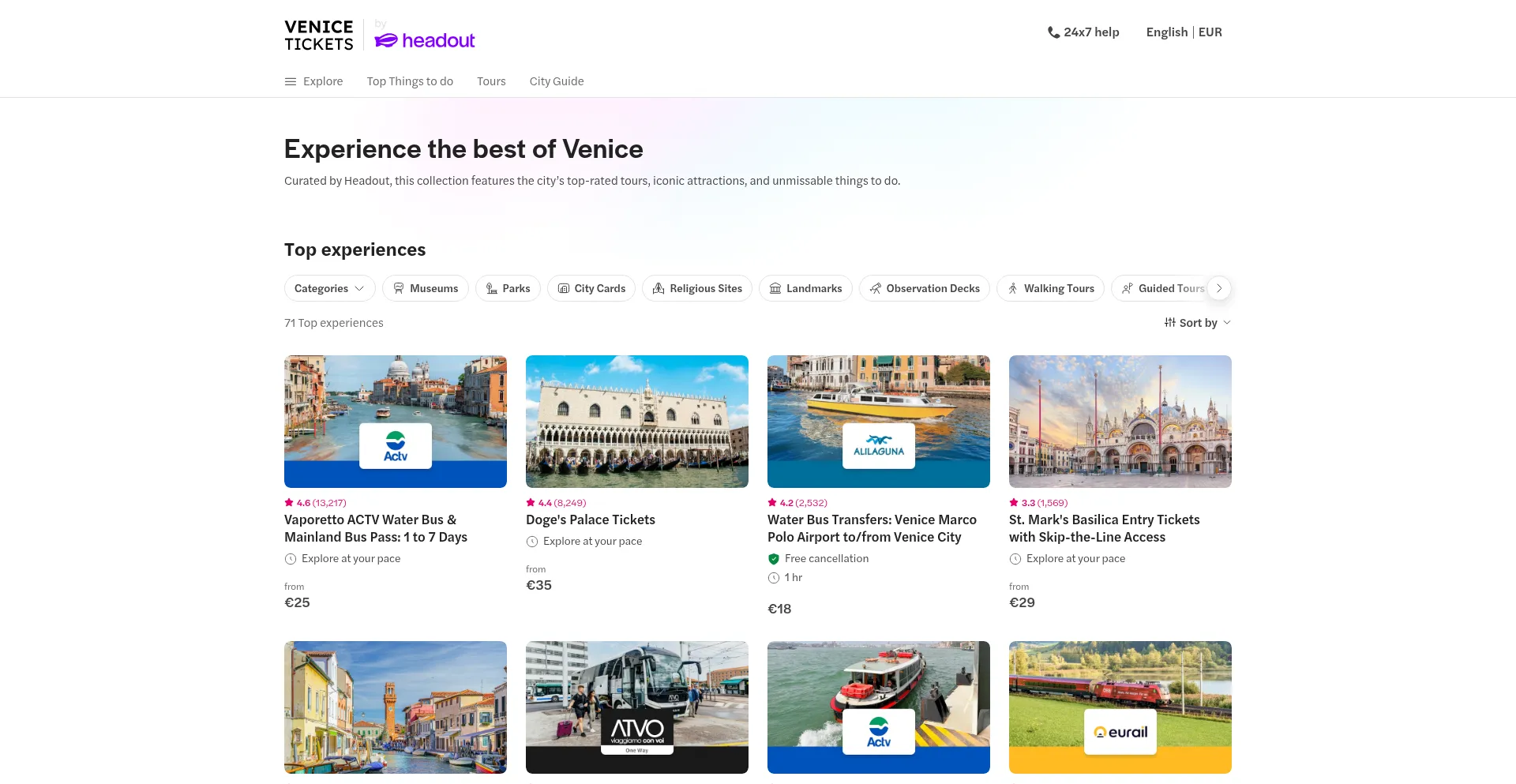The width and height of the screenshot is (1516, 784).
Task: Click the Landmarks chip icon
Action: (x=775, y=288)
